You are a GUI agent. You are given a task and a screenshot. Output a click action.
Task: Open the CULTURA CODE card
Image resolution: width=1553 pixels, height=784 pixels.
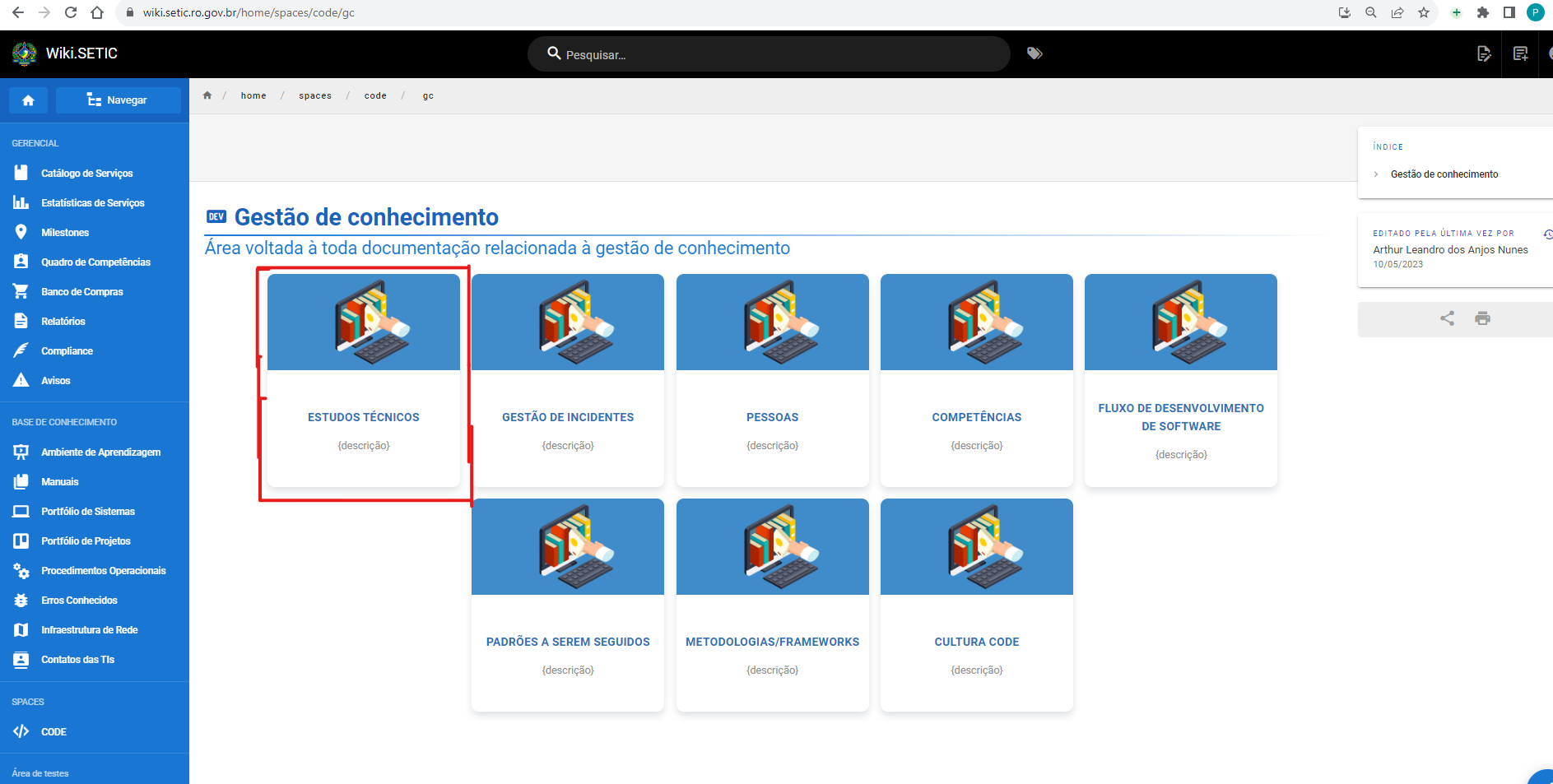(977, 605)
